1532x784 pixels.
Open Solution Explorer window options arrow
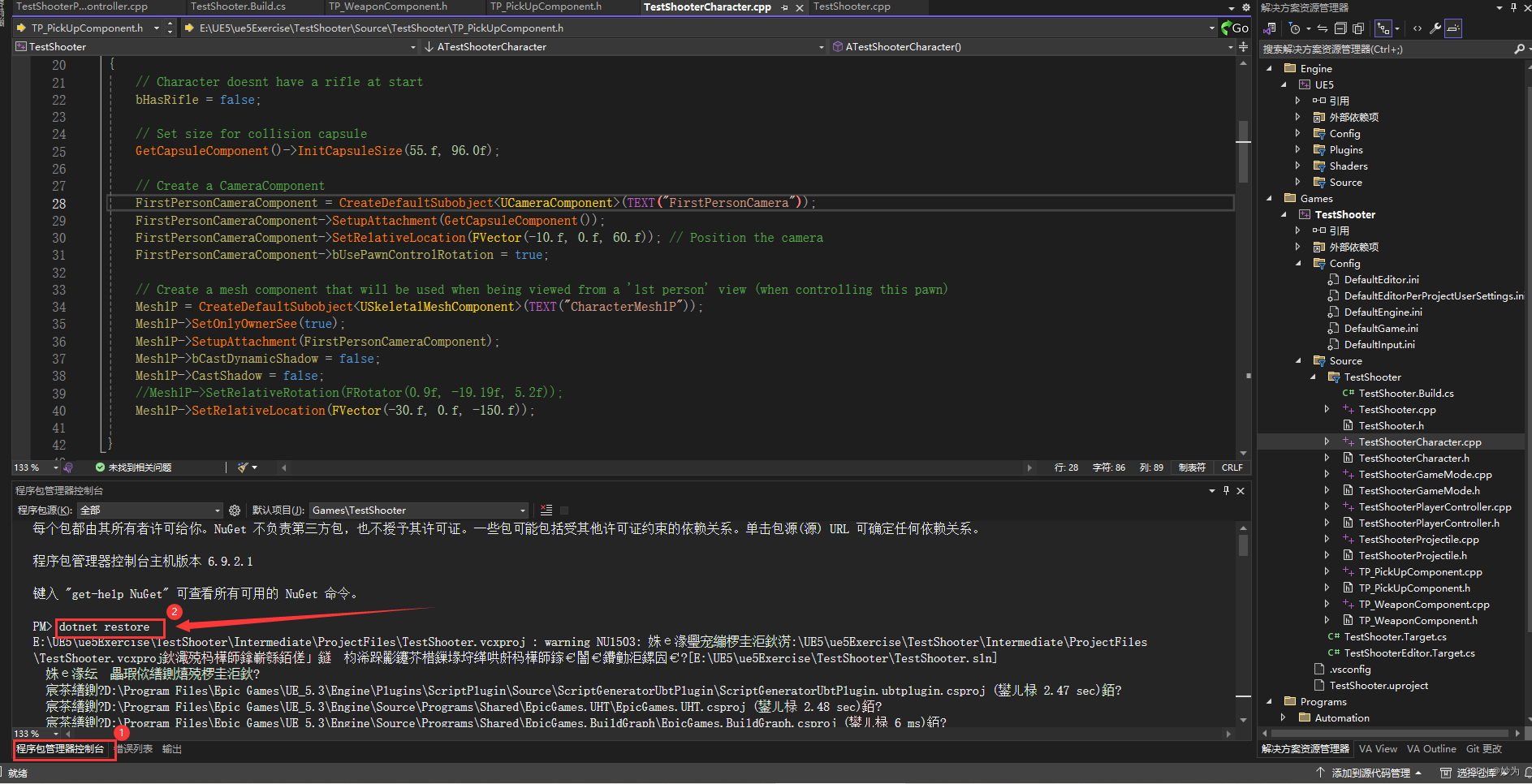pos(1499,7)
